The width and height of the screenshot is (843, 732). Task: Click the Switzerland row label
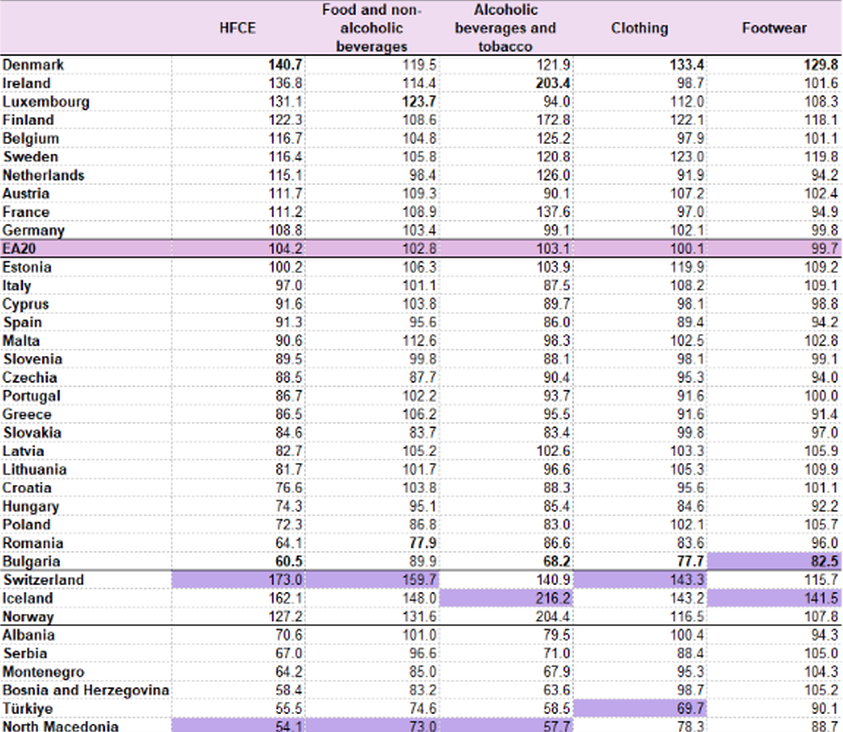click(x=42, y=580)
